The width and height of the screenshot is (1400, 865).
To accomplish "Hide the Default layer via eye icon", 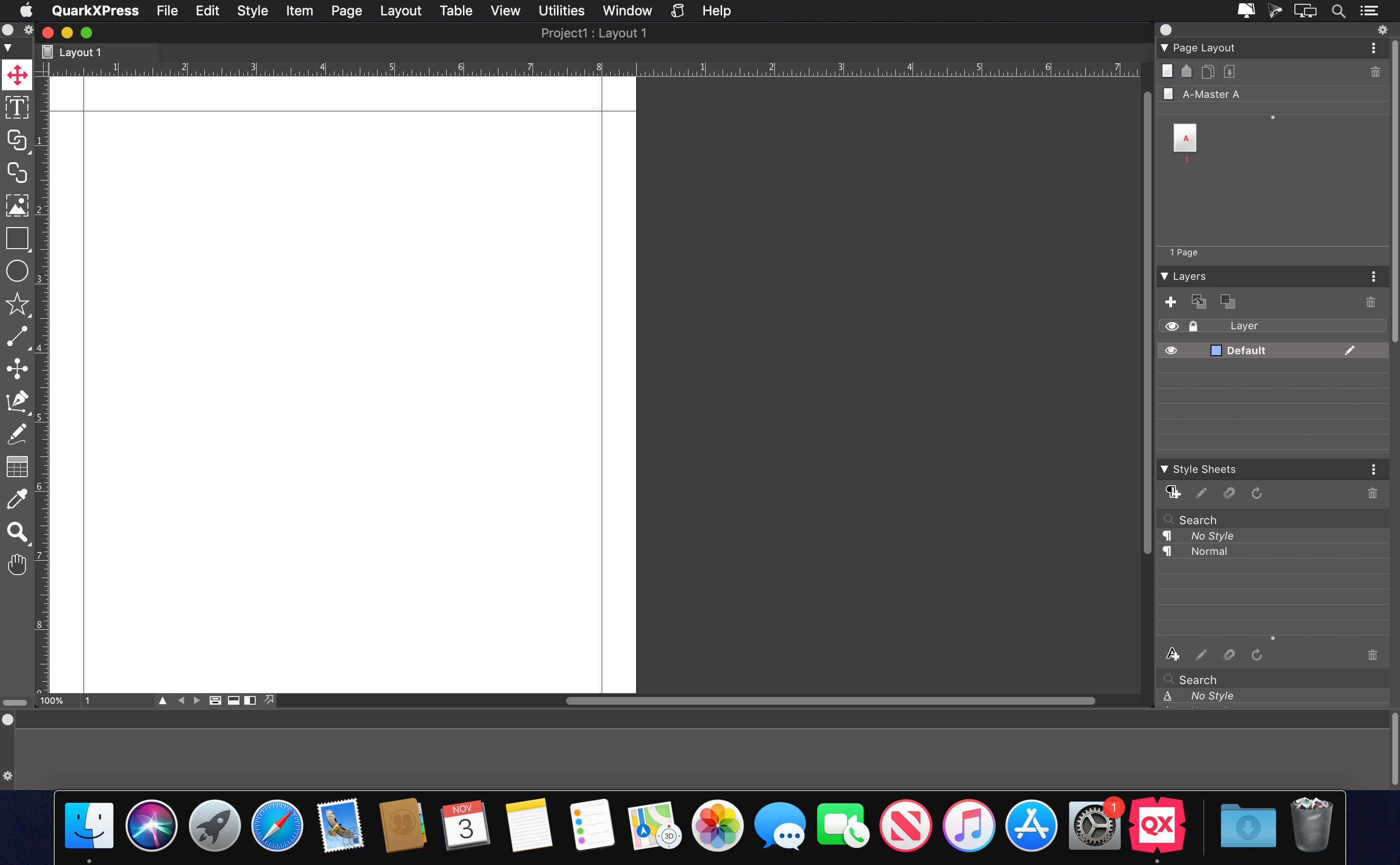I will 1171,351.
